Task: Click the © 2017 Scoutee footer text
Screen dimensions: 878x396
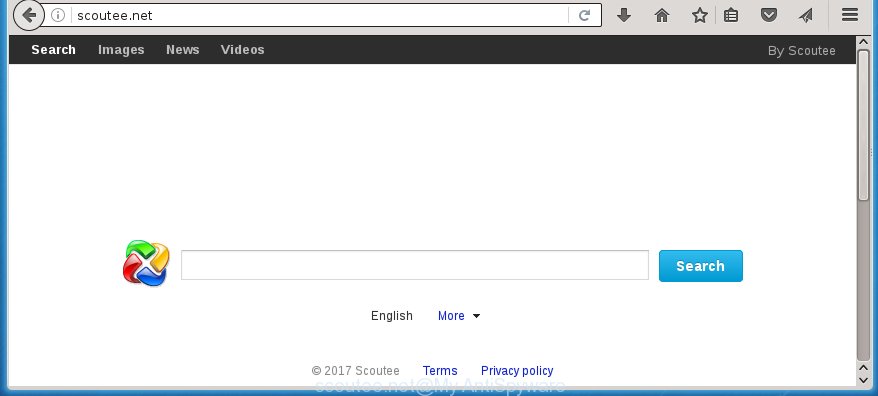Action: (356, 371)
